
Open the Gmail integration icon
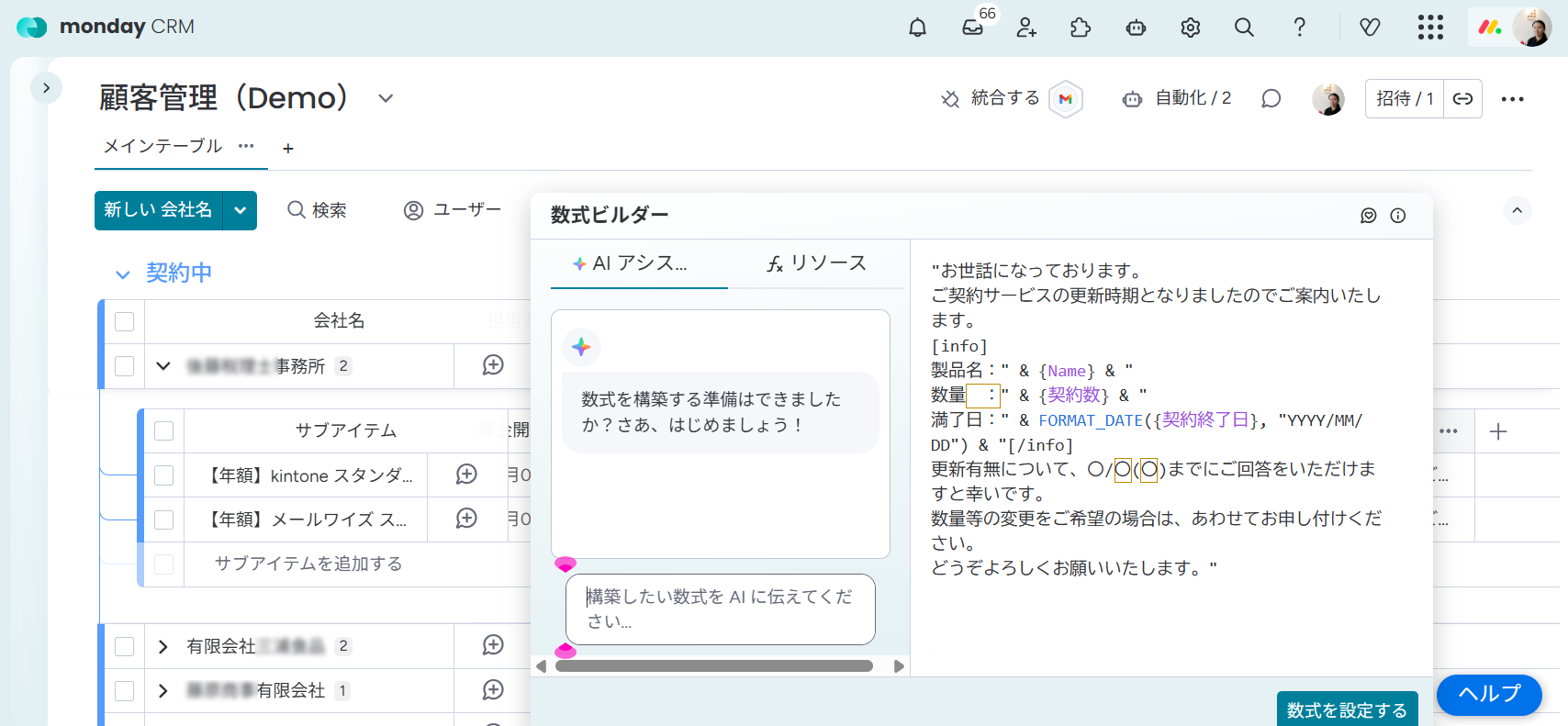coord(1065,99)
